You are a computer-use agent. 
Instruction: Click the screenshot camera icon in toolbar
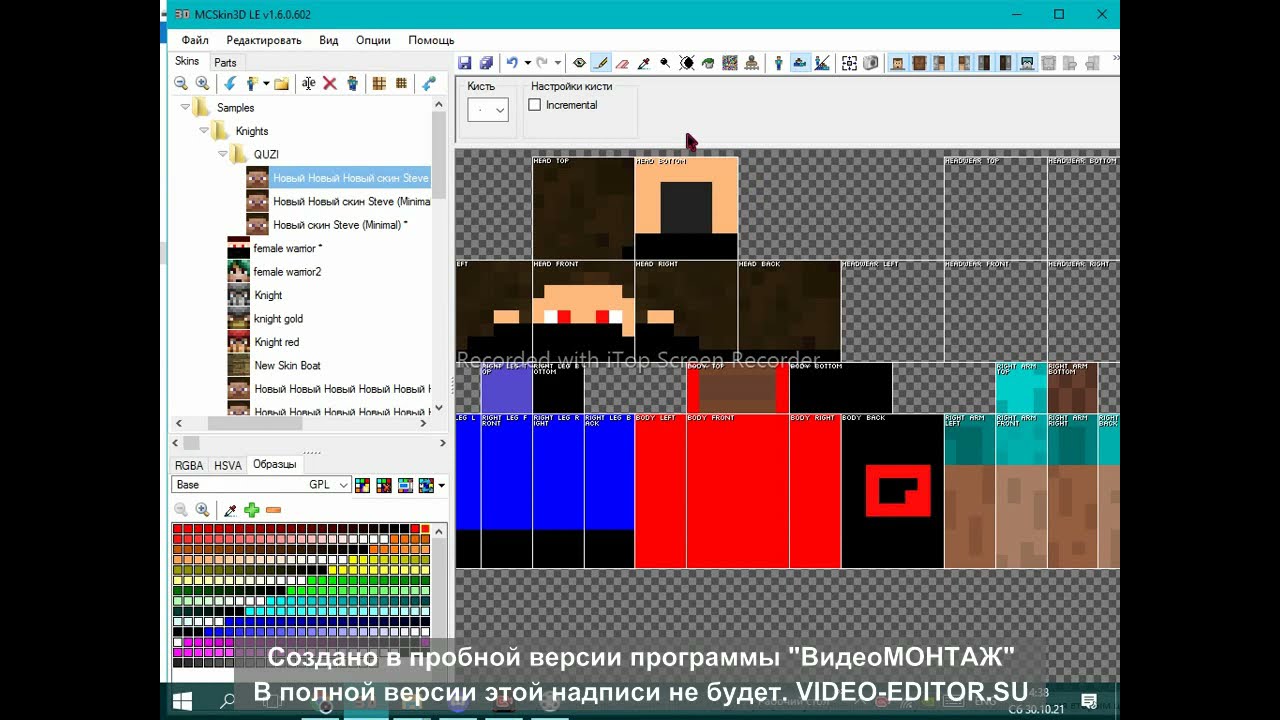(871, 63)
